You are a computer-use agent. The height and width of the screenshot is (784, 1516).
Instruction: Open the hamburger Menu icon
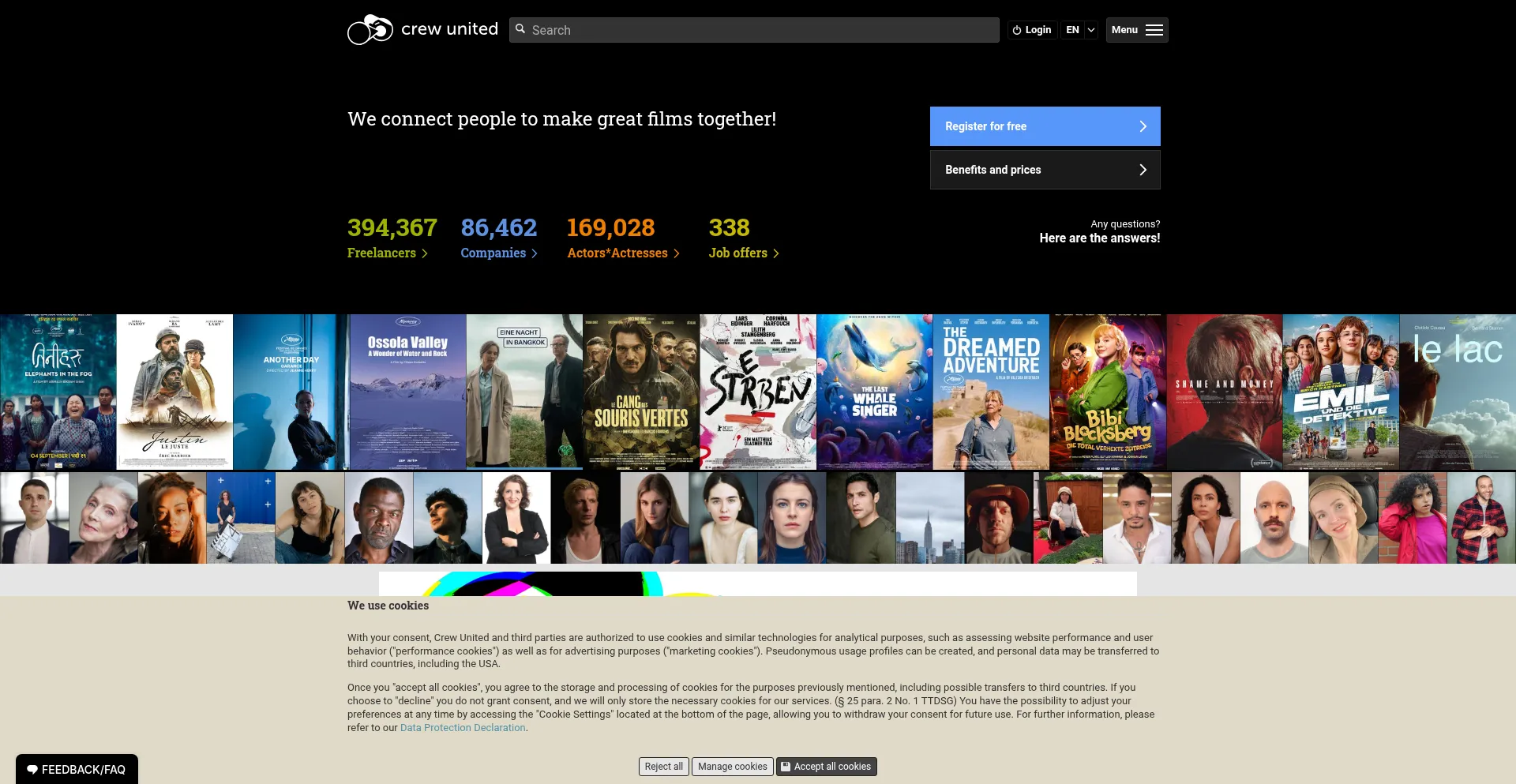pos(1154,30)
